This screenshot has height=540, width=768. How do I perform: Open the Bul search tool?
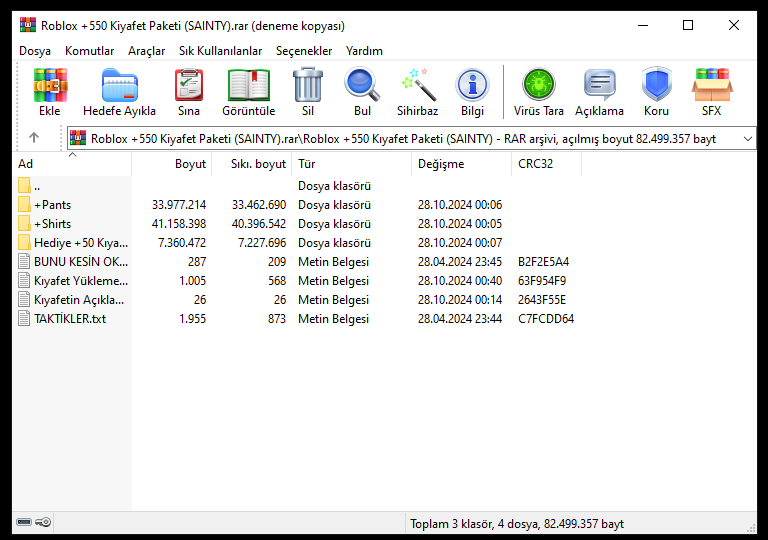coord(362,86)
